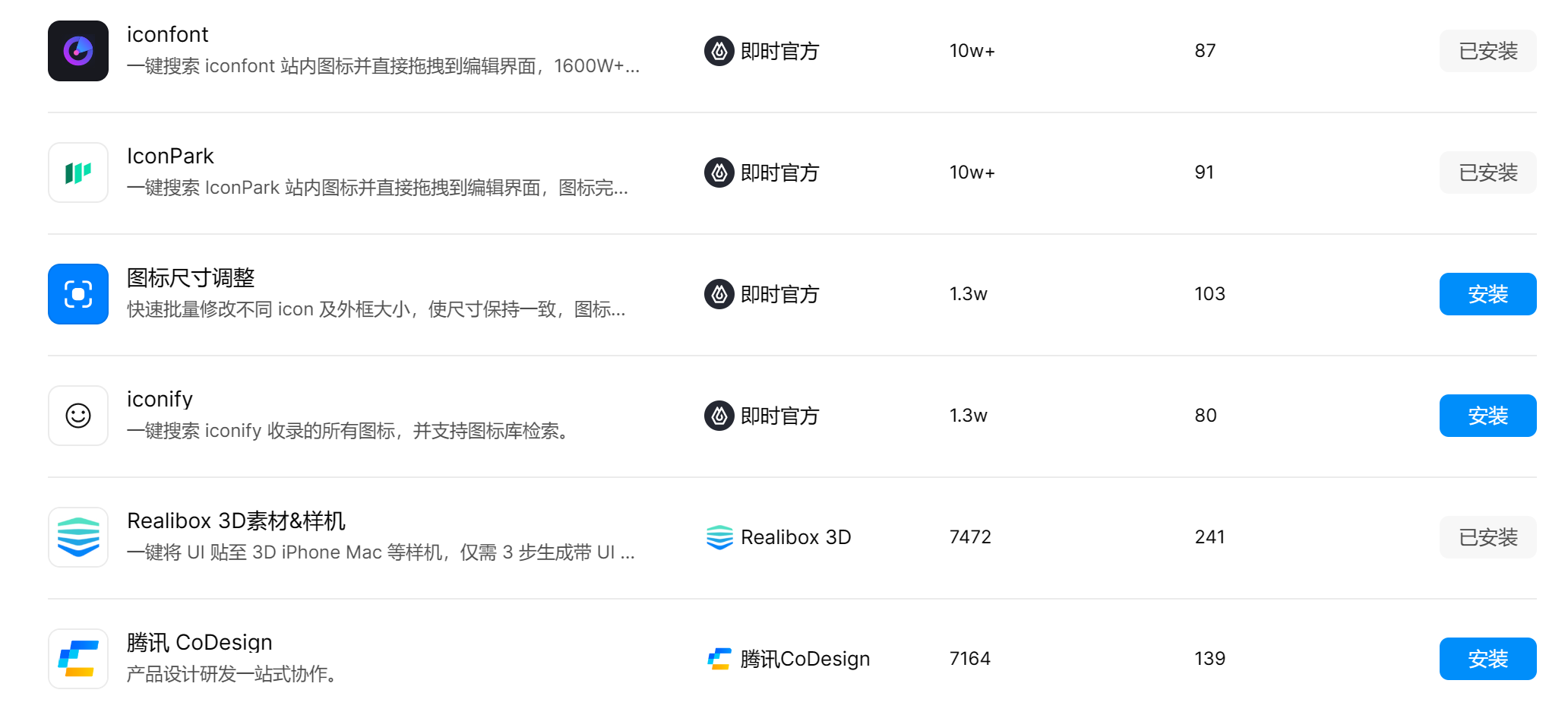Open the Realibox 3D素材&样机 title link
1568x712 pixels.
(x=236, y=521)
